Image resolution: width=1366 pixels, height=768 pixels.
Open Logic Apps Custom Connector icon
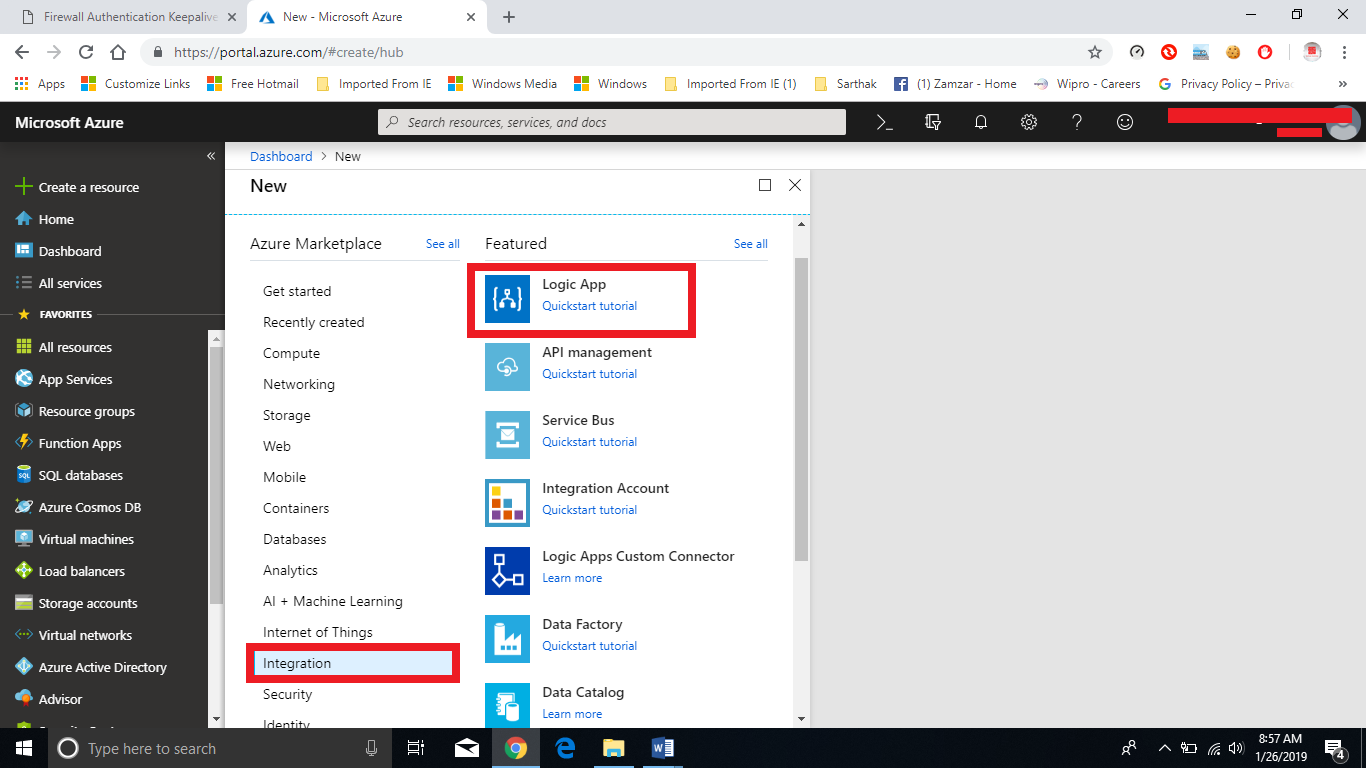tap(507, 571)
